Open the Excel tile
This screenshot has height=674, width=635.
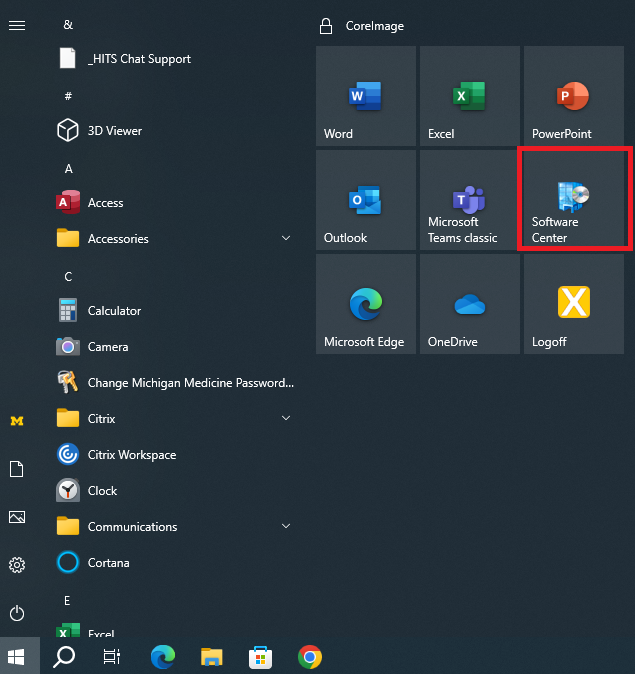coord(469,96)
